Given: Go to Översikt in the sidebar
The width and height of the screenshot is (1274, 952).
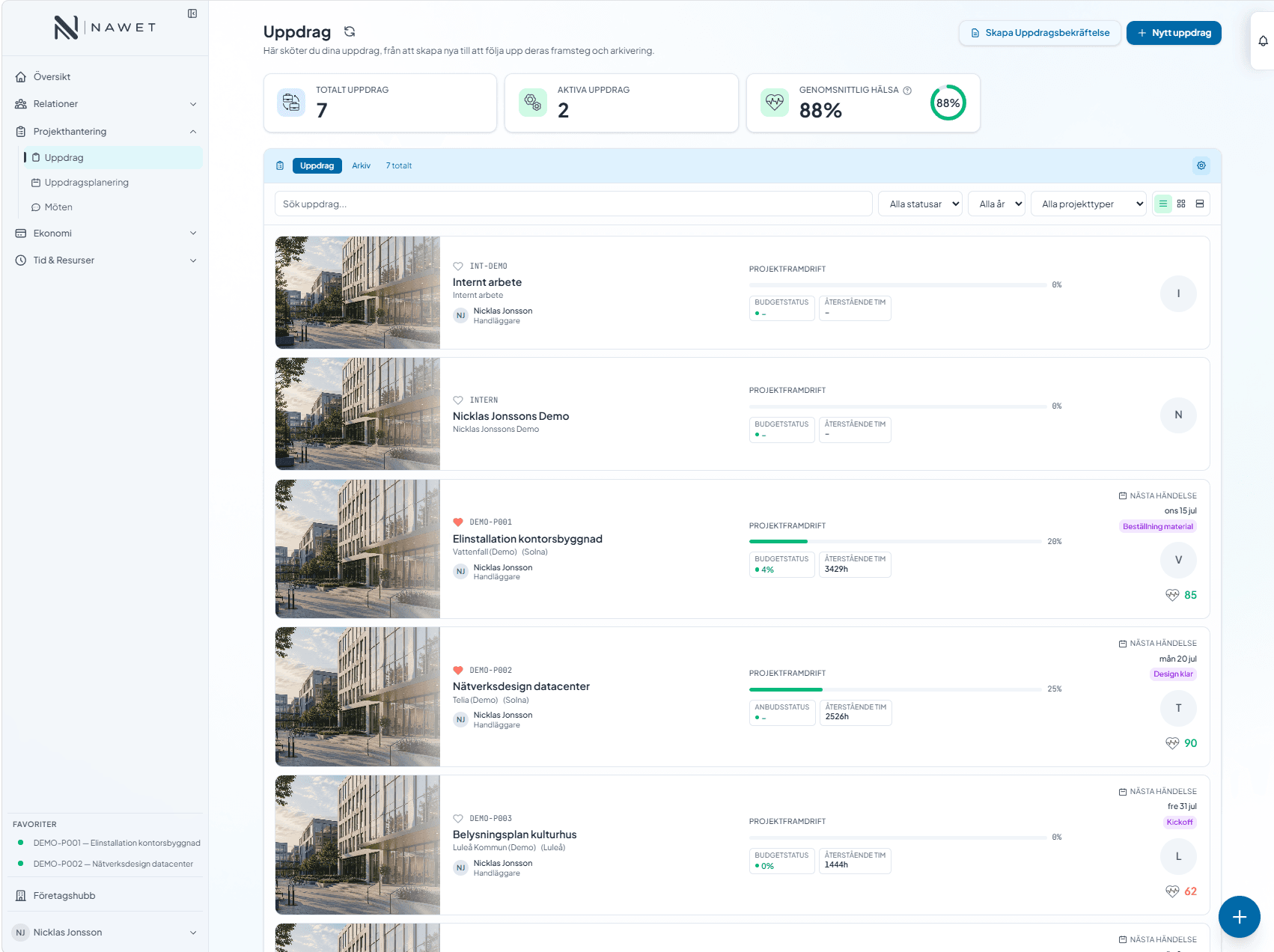Looking at the screenshot, I should (x=106, y=77).
